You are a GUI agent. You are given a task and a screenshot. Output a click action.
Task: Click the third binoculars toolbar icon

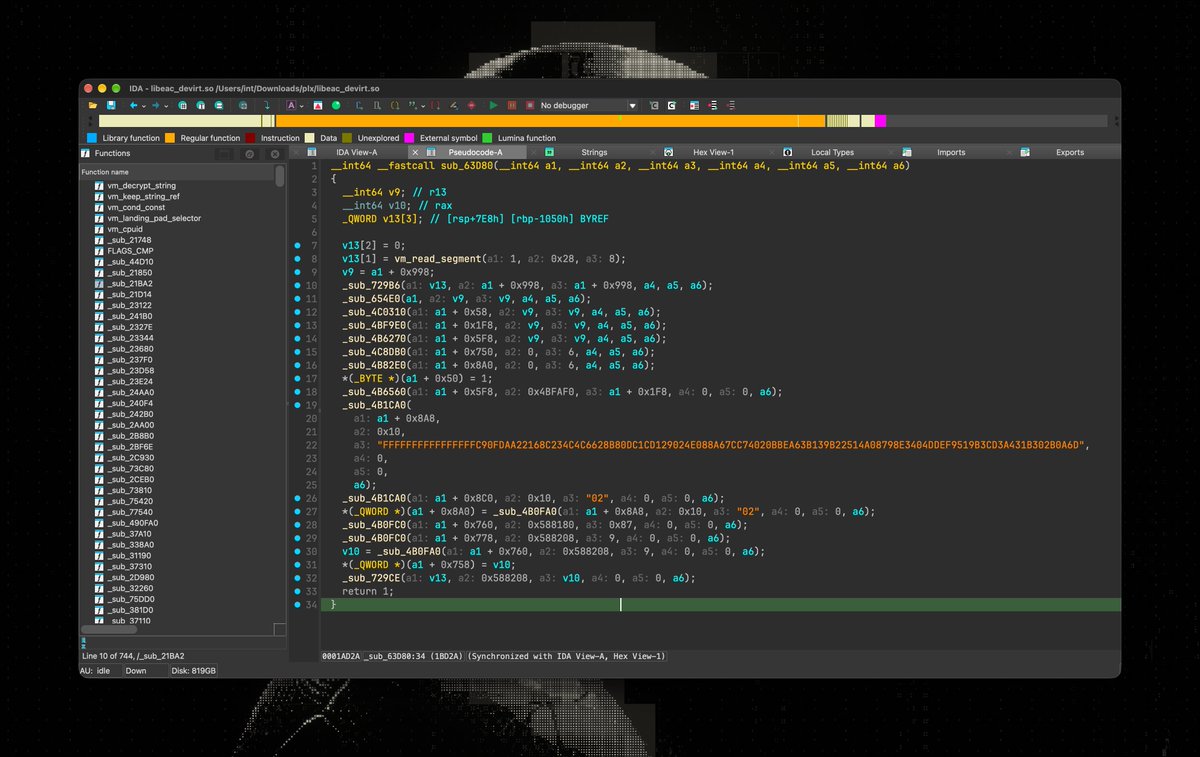pos(219,105)
